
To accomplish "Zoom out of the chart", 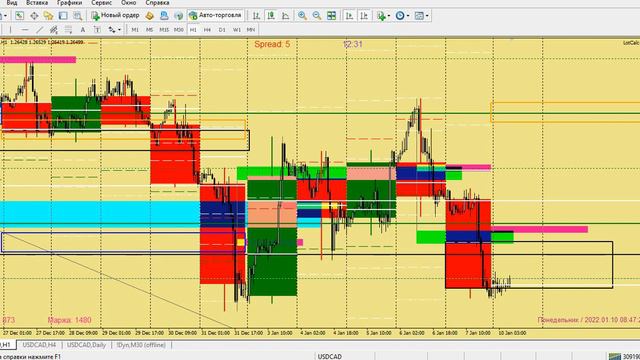I will pos(317,16).
